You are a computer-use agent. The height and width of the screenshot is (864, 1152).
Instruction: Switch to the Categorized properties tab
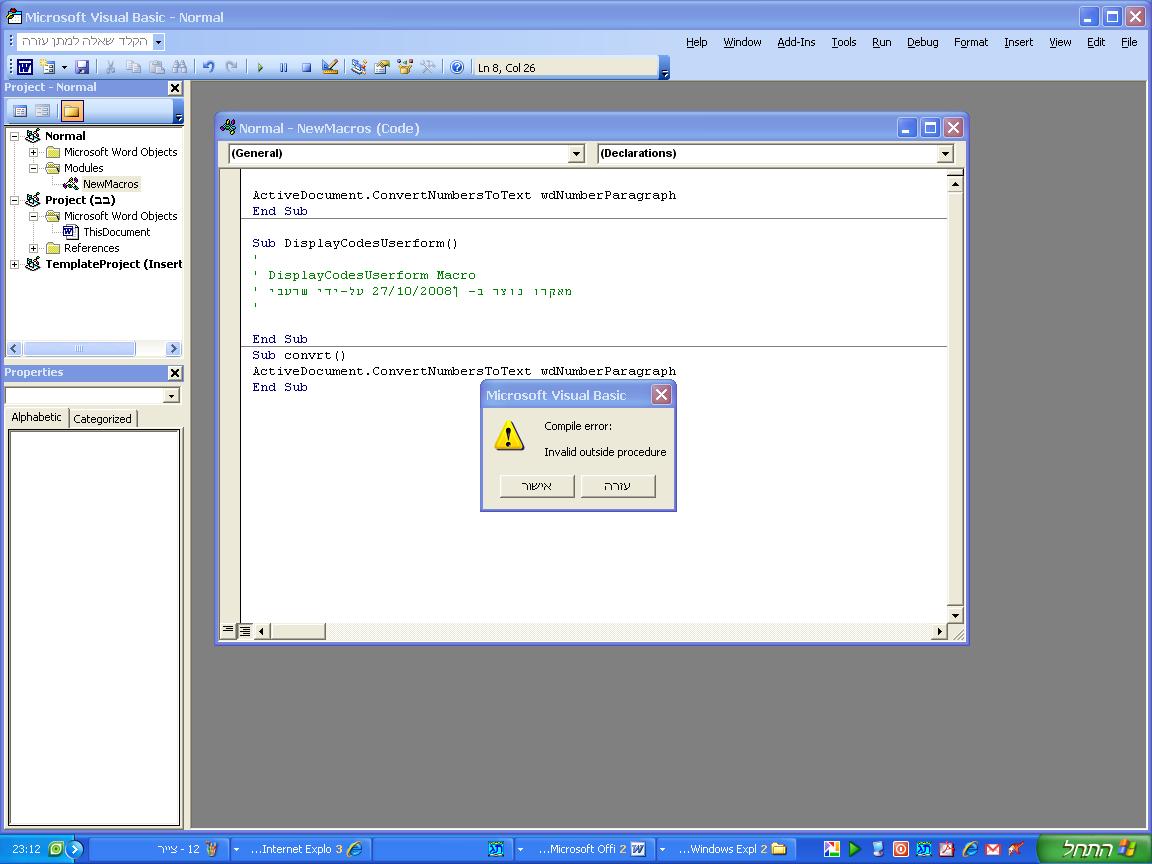pos(102,419)
